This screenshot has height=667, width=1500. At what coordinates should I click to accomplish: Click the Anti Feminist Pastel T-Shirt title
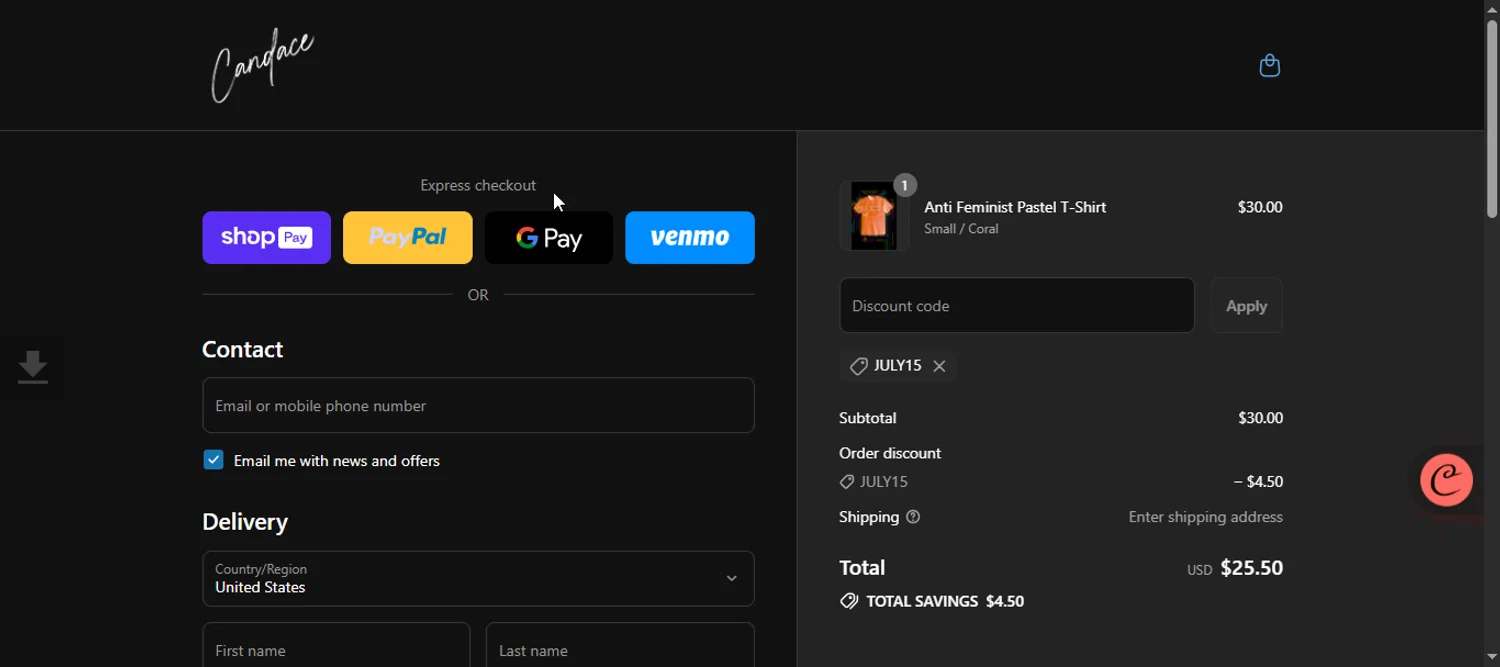[1015, 207]
